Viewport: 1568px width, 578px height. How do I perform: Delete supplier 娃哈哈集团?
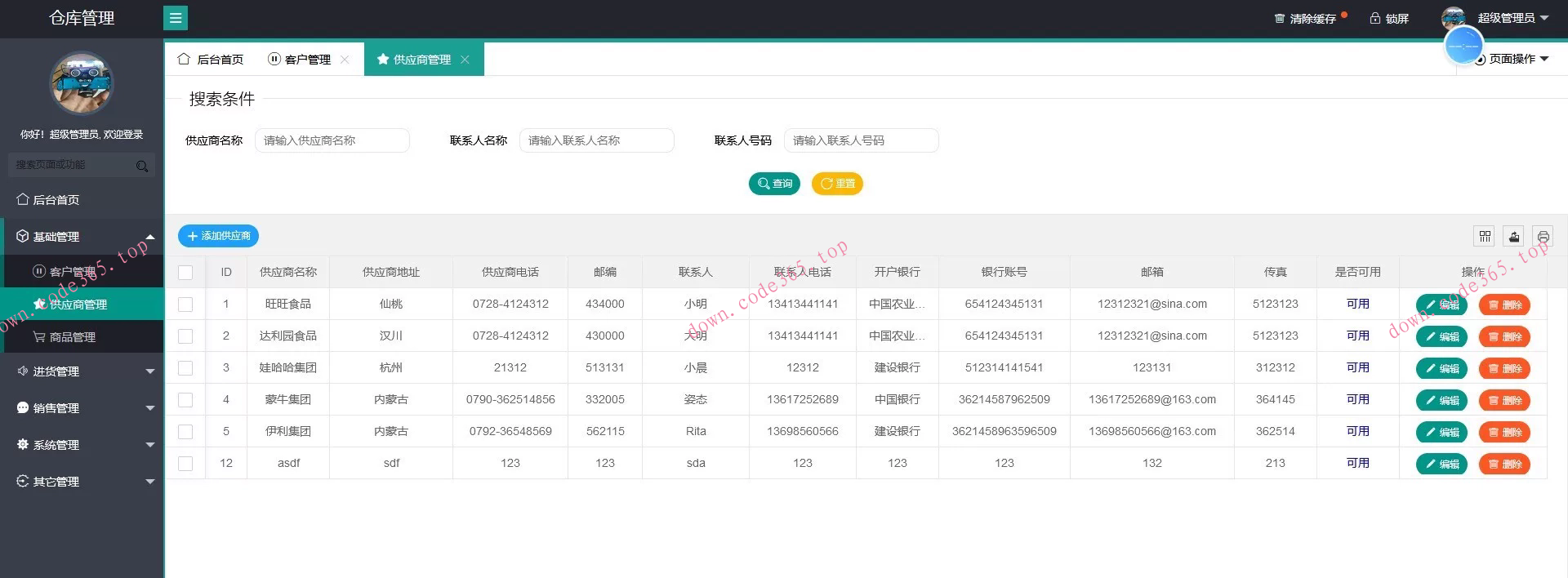click(x=1504, y=369)
